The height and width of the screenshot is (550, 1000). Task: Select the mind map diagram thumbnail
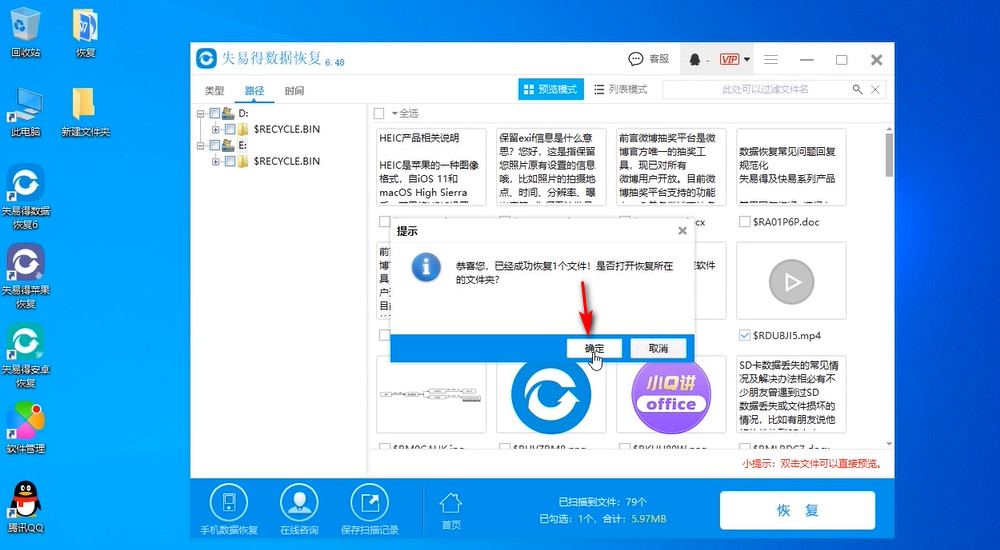[431, 395]
